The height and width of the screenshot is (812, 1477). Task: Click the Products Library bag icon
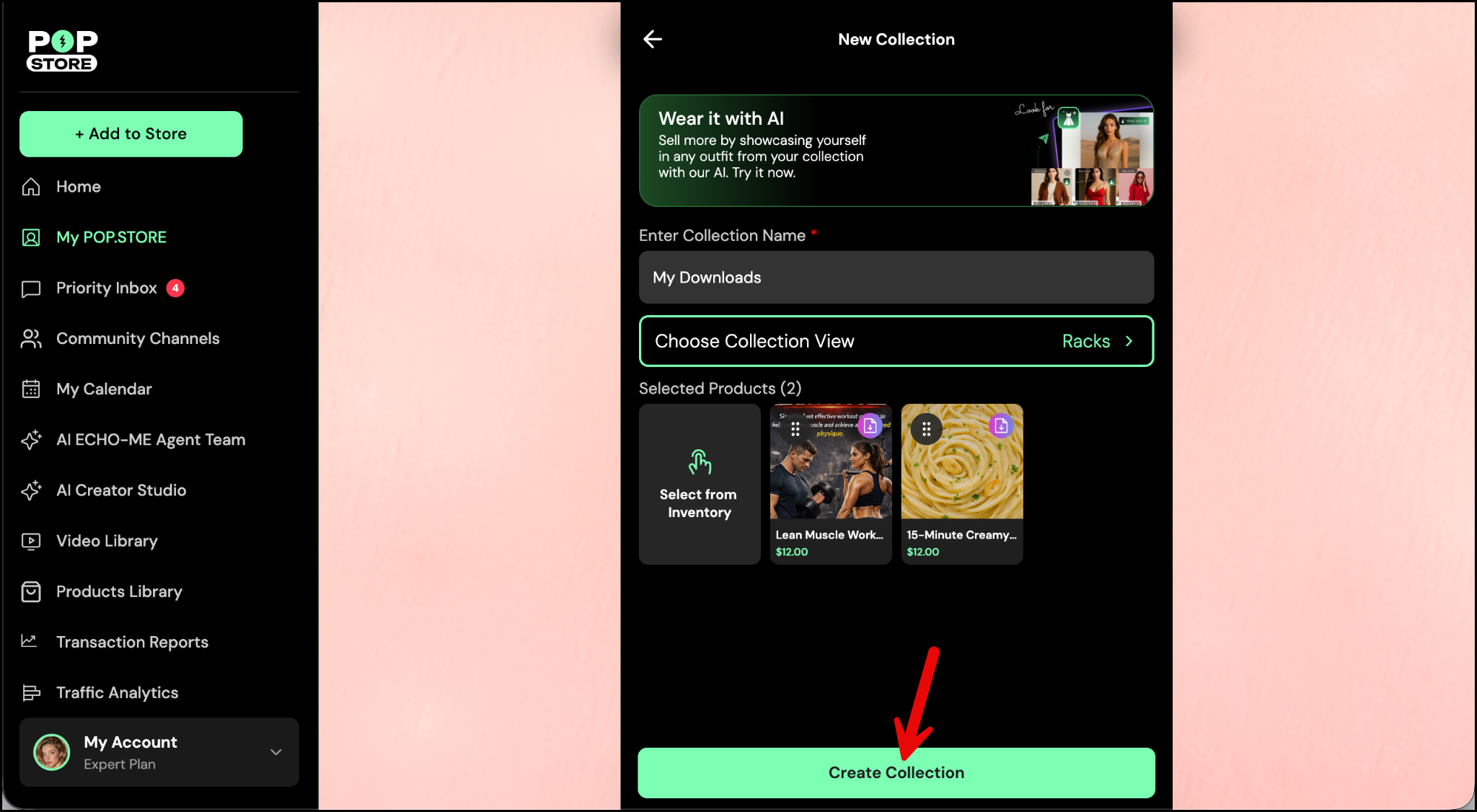[x=31, y=591]
